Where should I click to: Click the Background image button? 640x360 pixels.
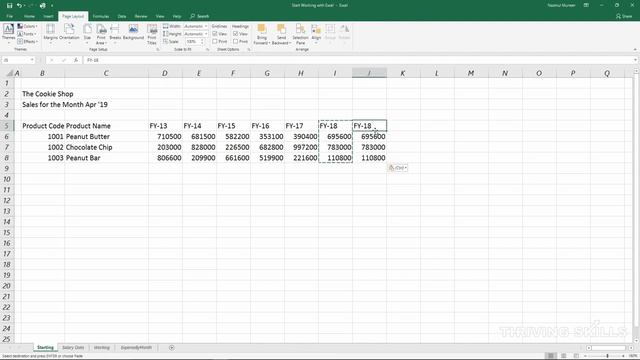[x=133, y=32]
